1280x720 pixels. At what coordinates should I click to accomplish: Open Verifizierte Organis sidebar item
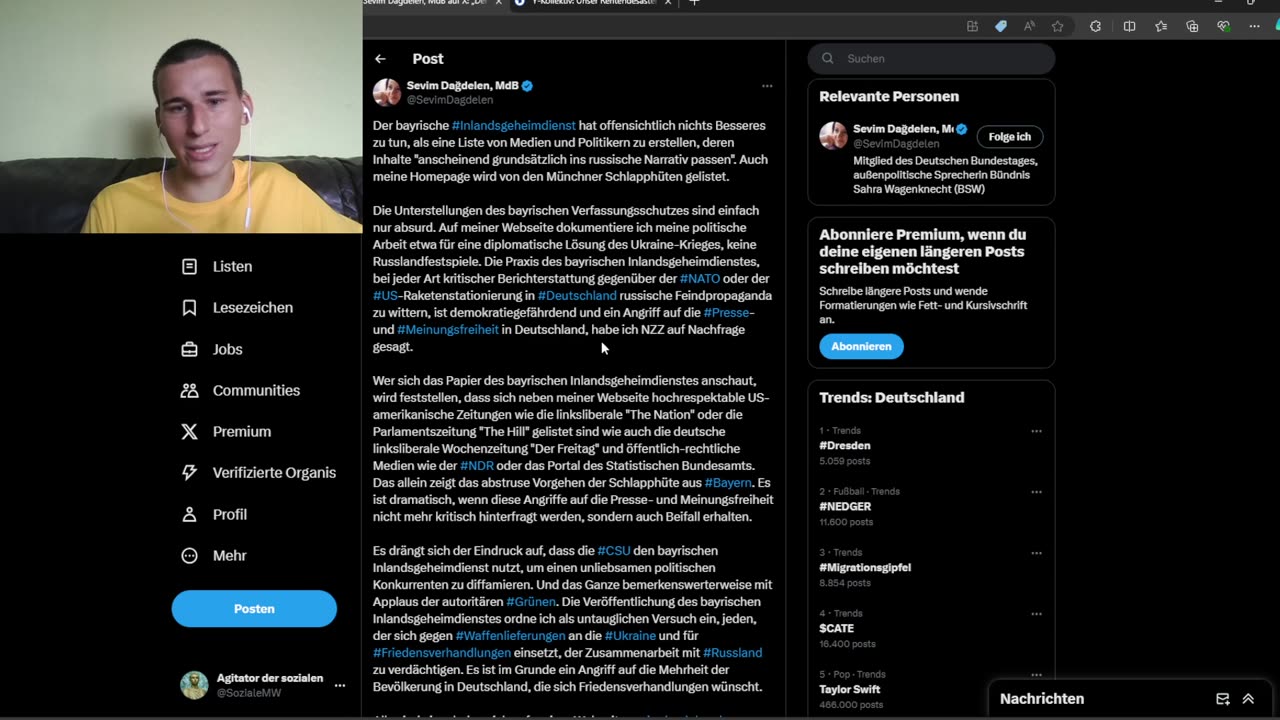pos(259,472)
